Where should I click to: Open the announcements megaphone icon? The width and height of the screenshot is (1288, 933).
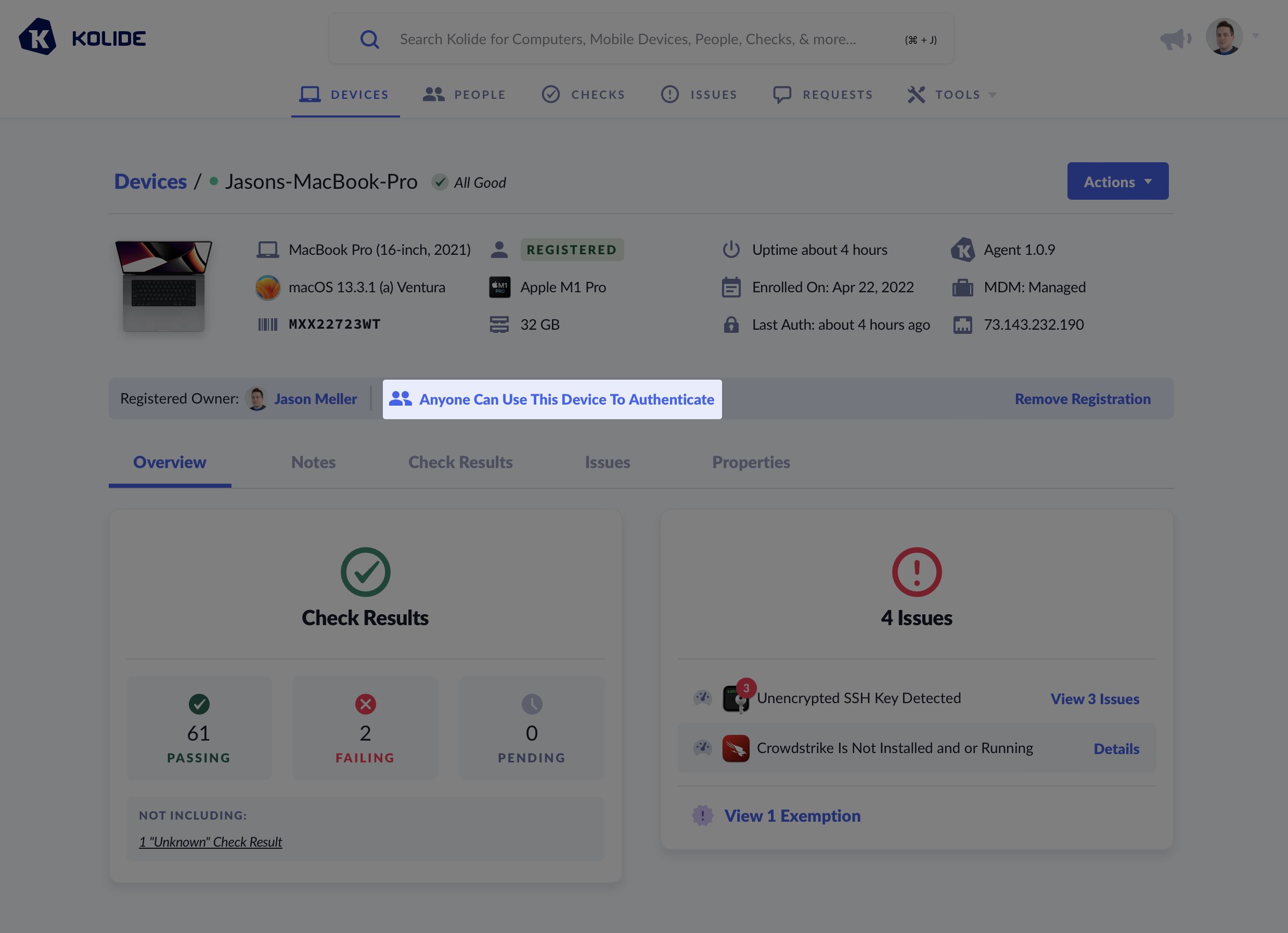pos(1175,38)
